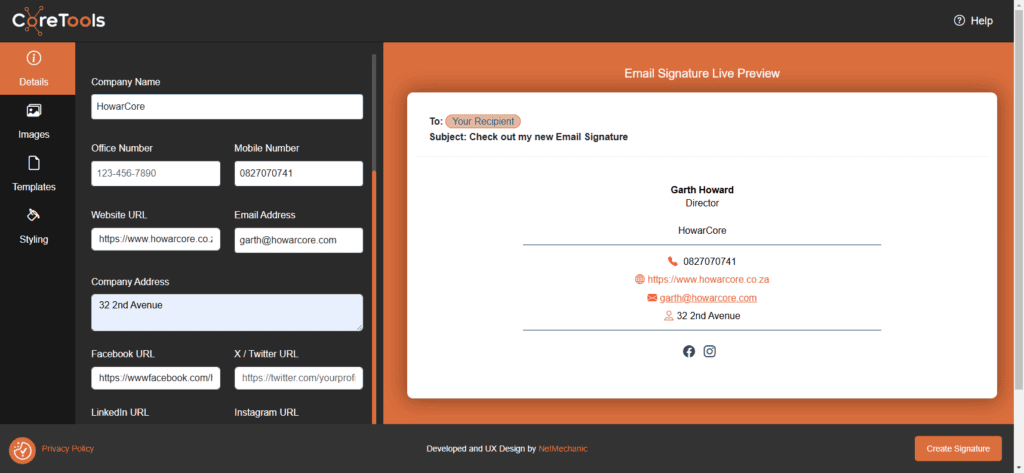Click the envelope icon in signature preview
The height and width of the screenshot is (473, 1024).
tap(652, 298)
